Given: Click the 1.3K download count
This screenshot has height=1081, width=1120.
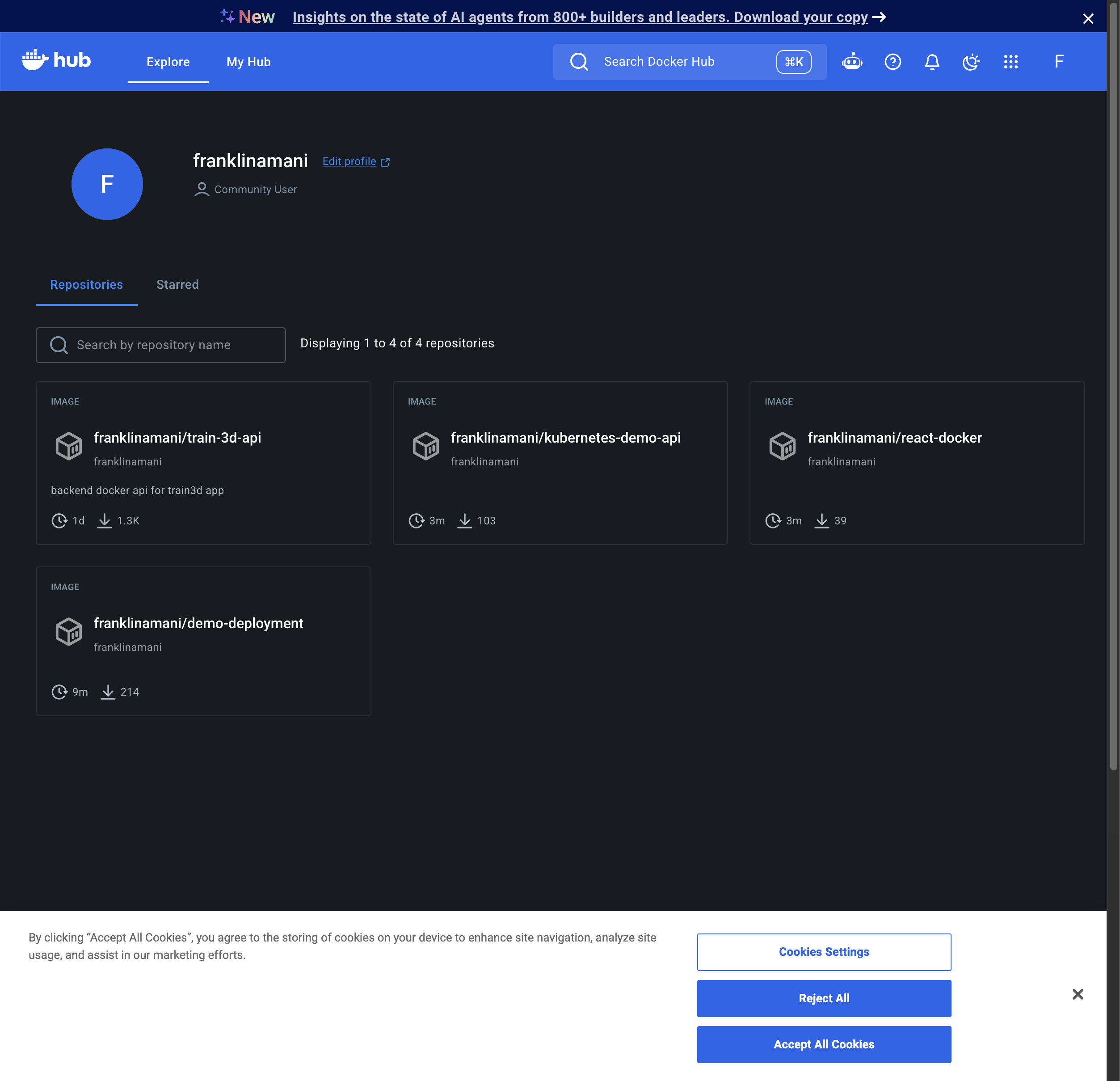Looking at the screenshot, I should (128, 521).
